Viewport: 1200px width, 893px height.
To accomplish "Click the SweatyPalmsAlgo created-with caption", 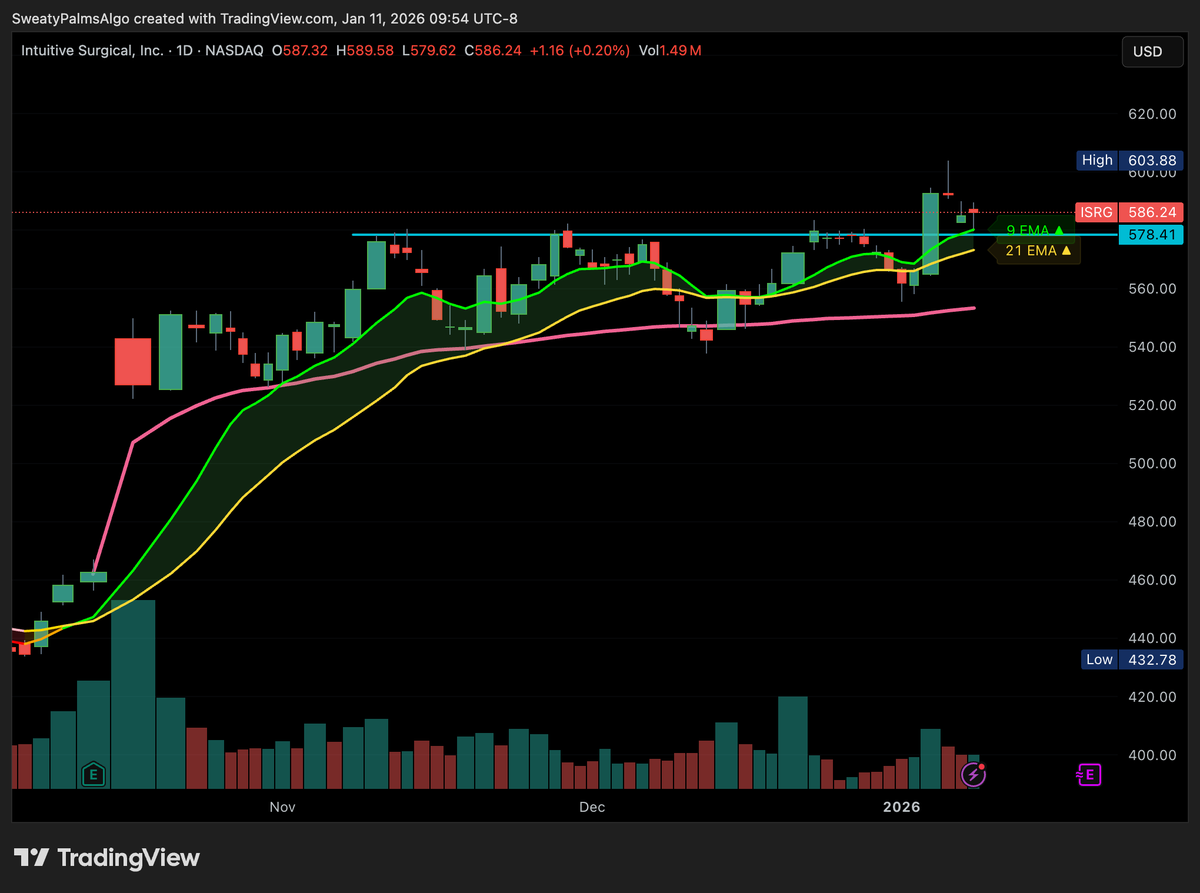I will pyautogui.click(x=265, y=18).
